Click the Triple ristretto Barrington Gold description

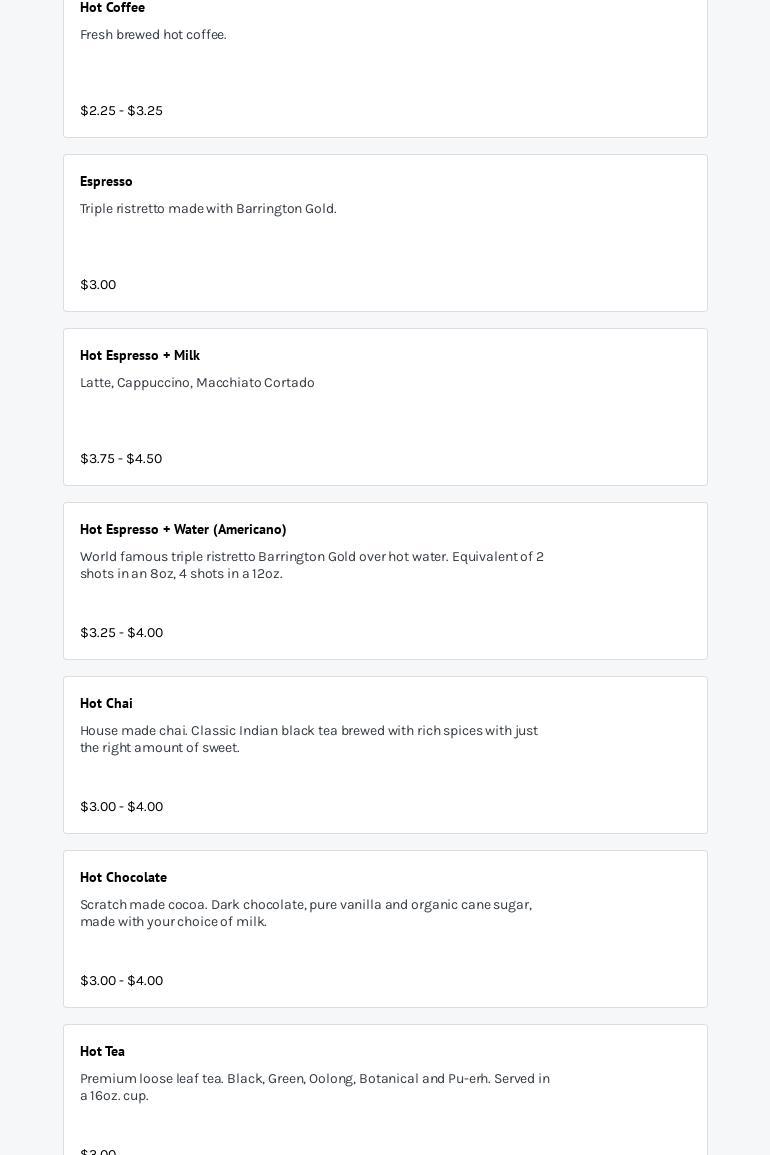pyautogui.click(x=208, y=209)
